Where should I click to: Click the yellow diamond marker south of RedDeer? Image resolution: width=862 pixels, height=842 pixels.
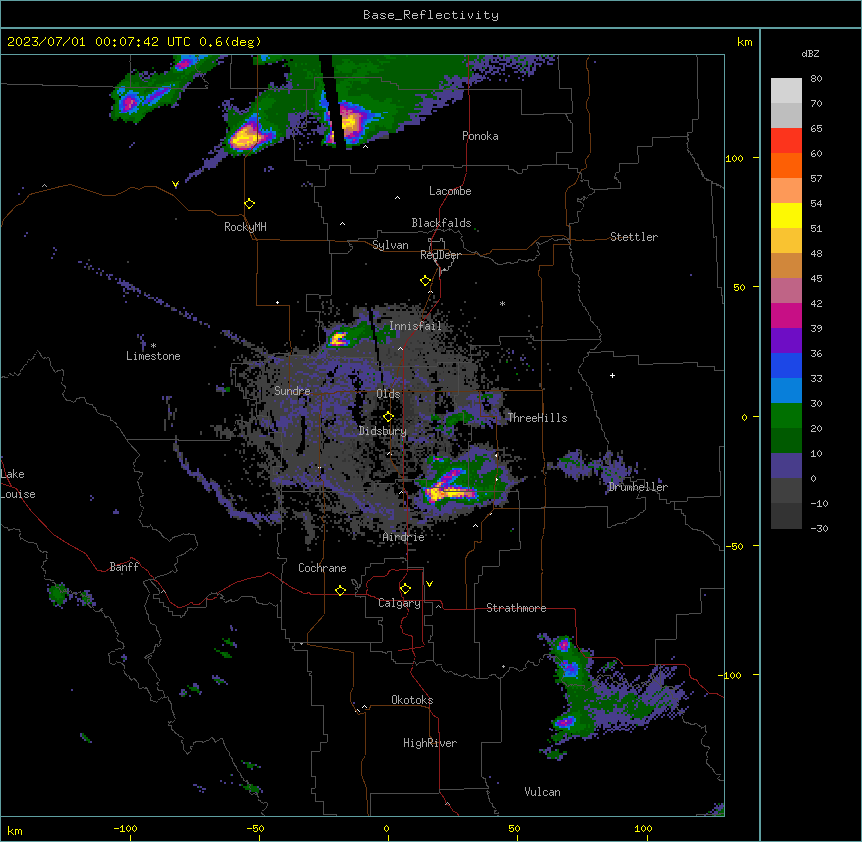pos(426,281)
